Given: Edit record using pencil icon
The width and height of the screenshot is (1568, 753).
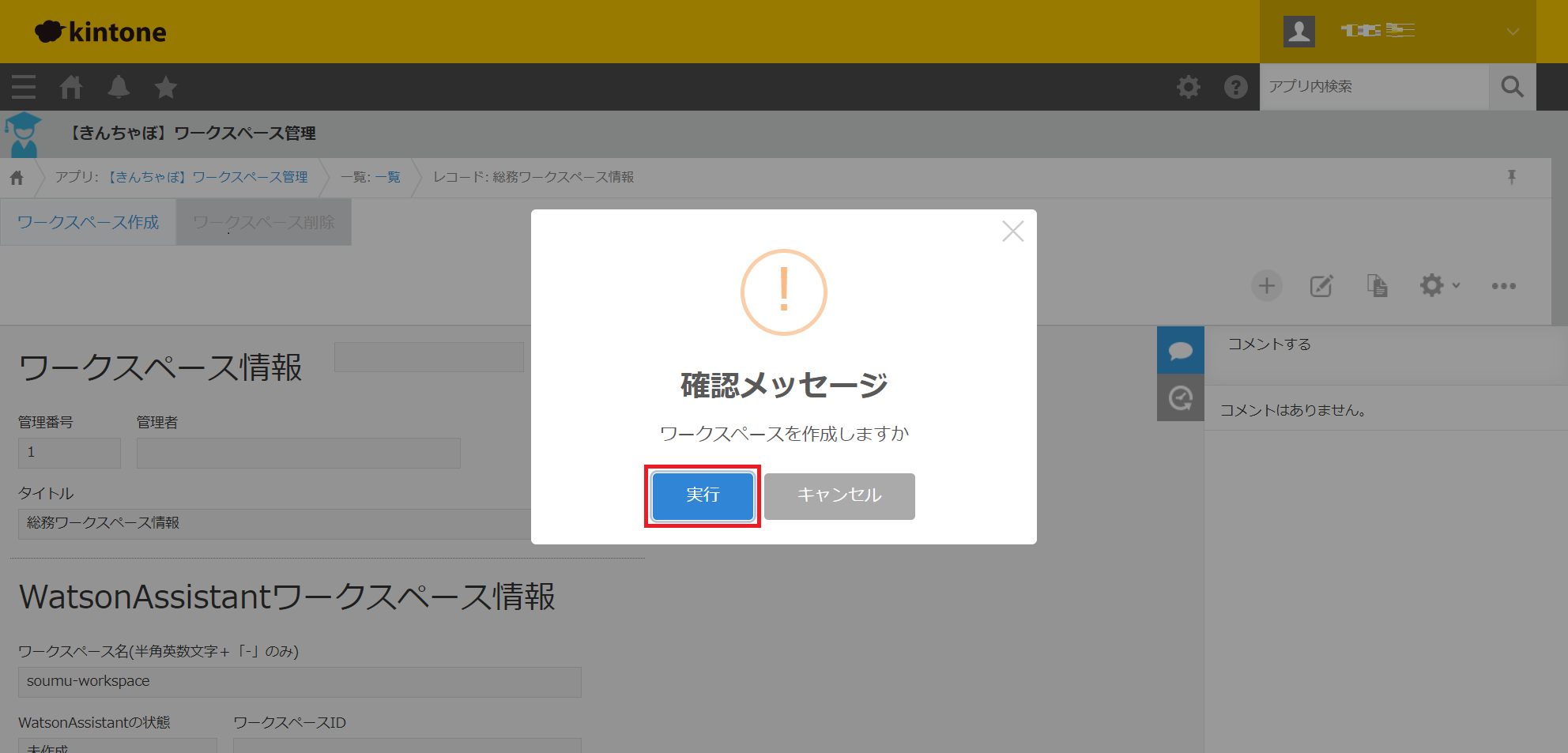Looking at the screenshot, I should coord(1321,286).
